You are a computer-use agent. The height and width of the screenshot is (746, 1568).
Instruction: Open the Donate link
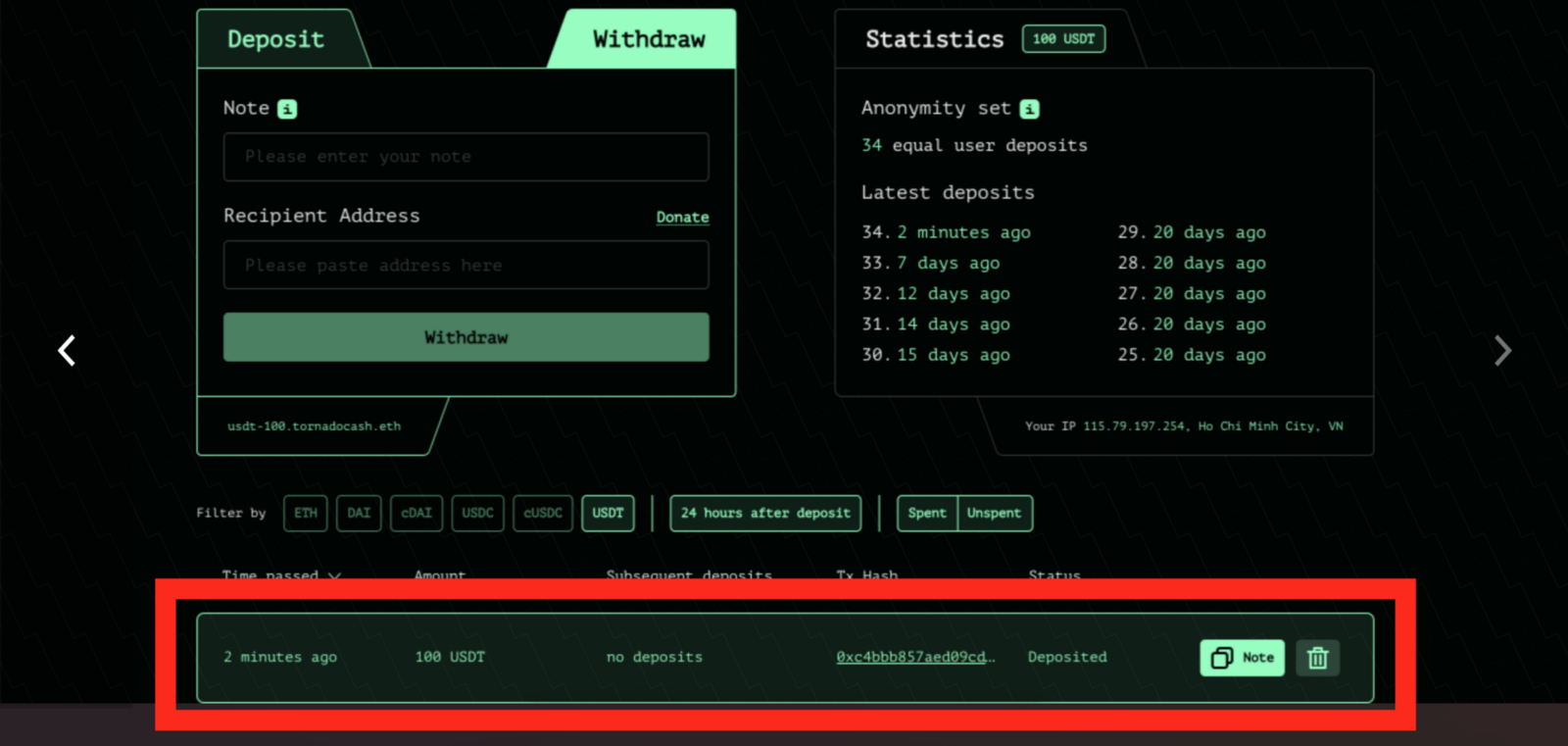point(682,217)
